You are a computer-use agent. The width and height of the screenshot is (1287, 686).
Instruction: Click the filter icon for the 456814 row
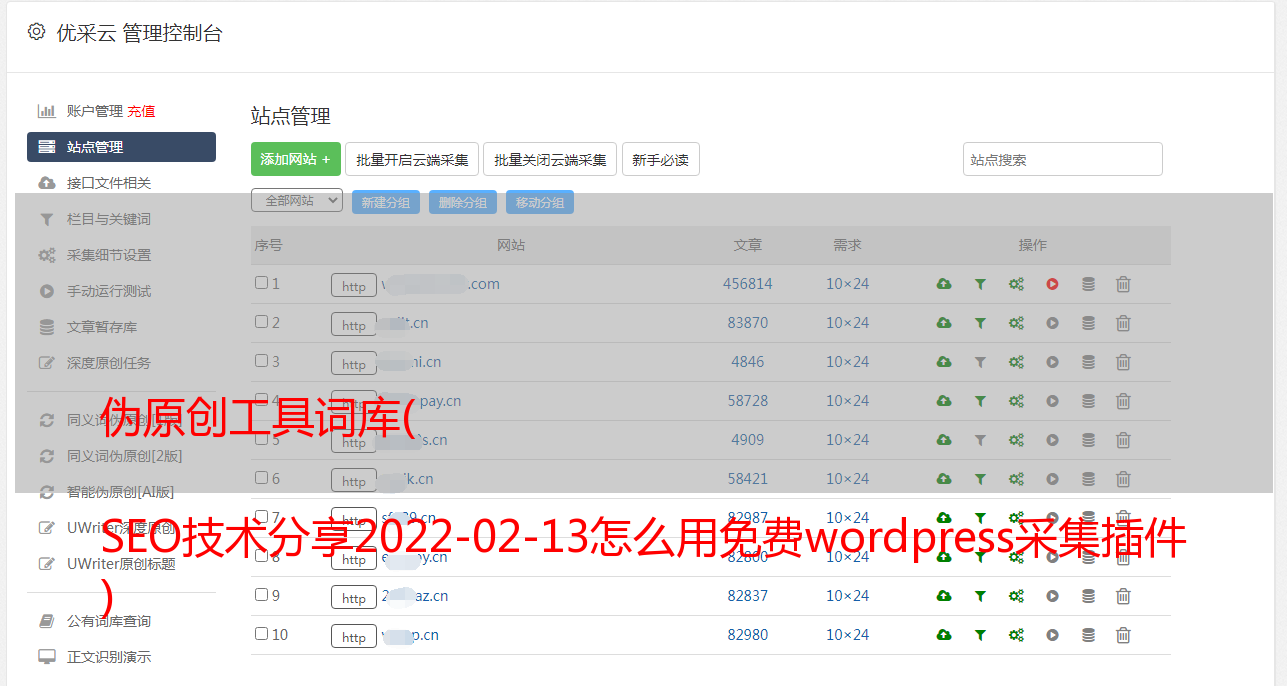[980, 284]
